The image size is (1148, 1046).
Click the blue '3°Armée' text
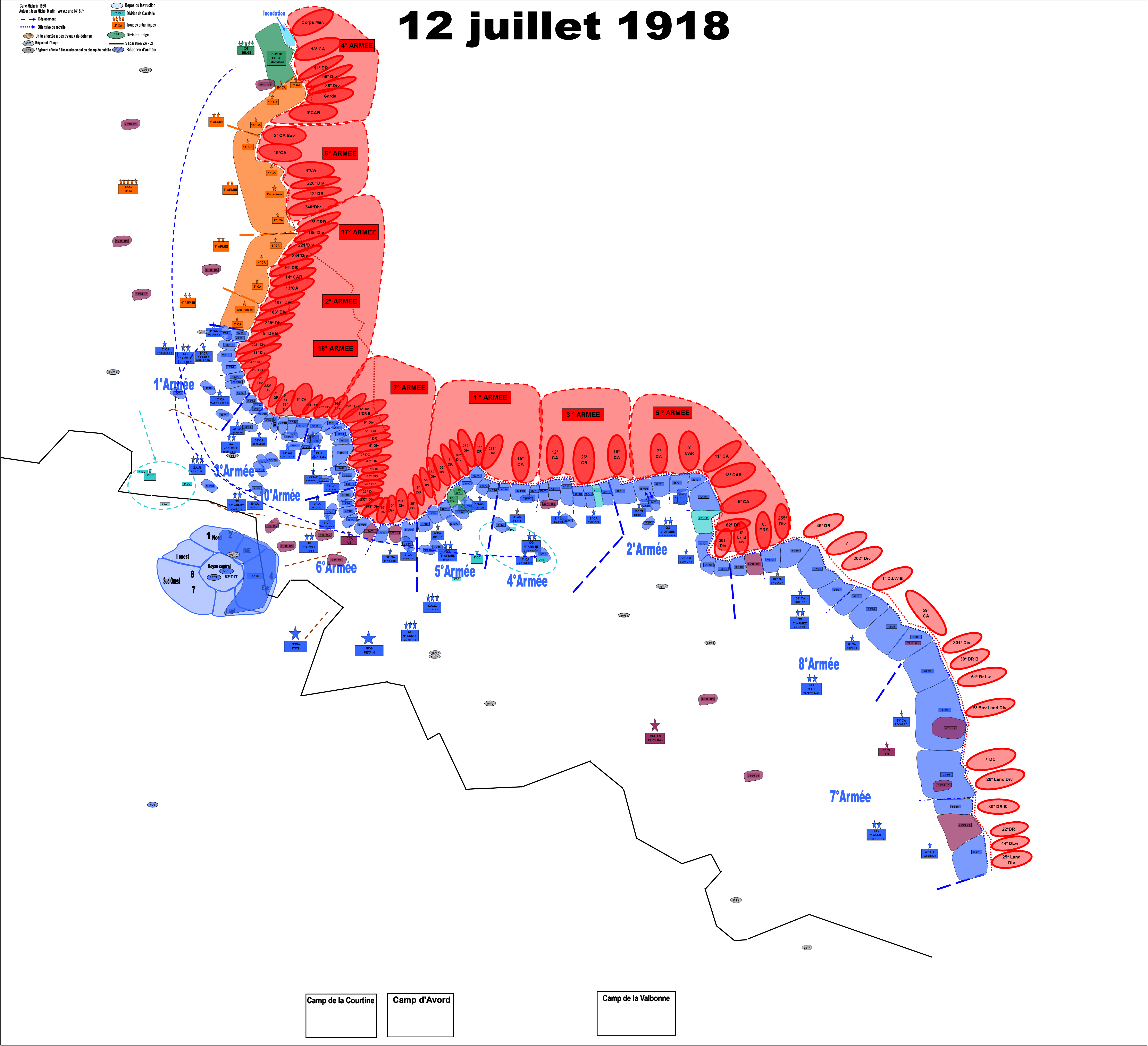point(234,471)
